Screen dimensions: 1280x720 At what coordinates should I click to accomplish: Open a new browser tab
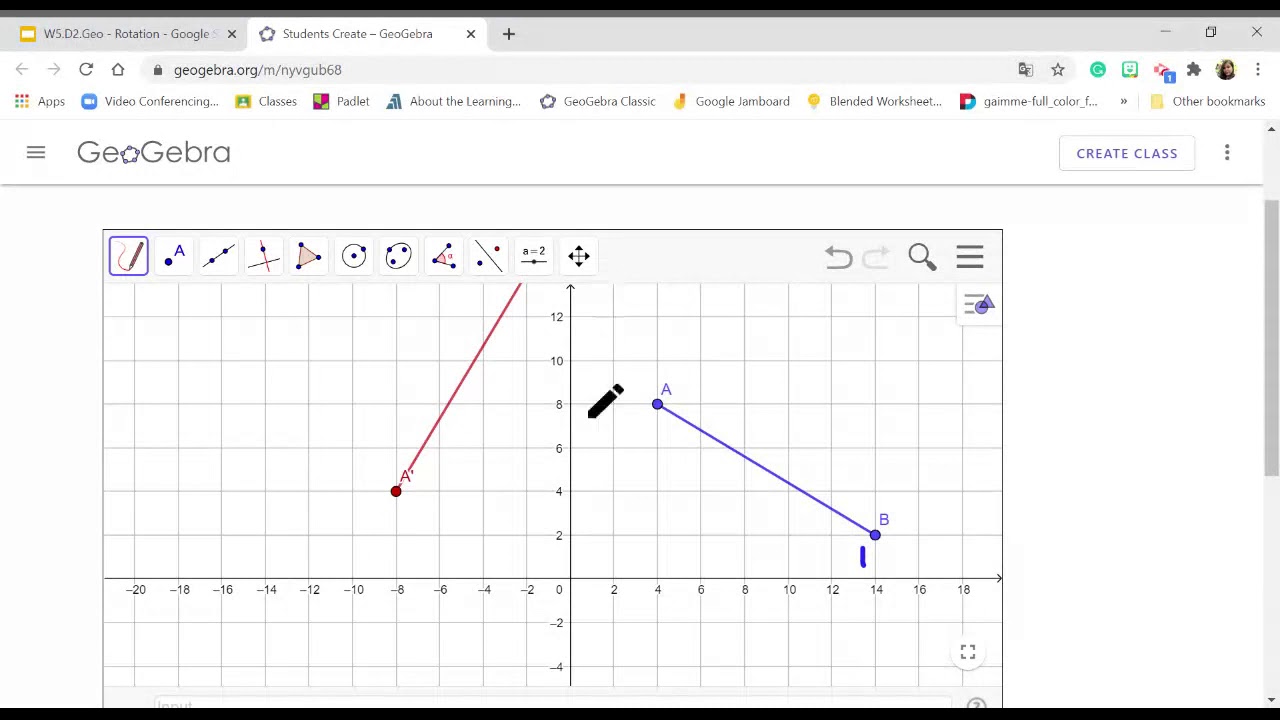pyautogui.click(x=508, y=34)
